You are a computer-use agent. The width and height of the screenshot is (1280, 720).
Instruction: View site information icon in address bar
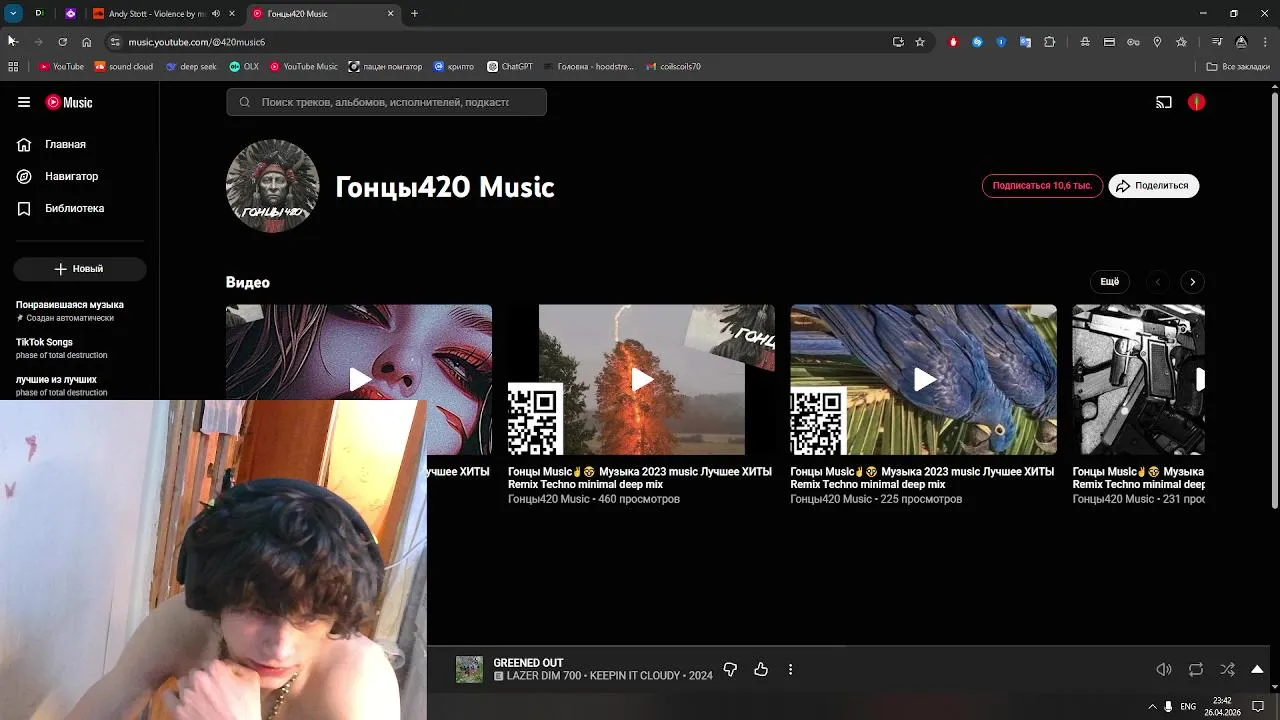pos(115,42)
